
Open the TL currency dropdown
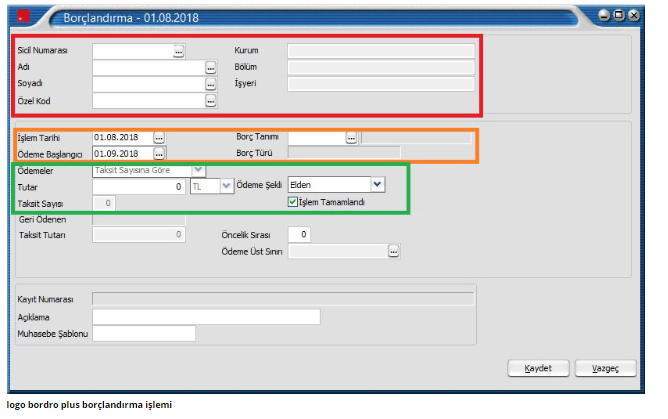point(227,186)
